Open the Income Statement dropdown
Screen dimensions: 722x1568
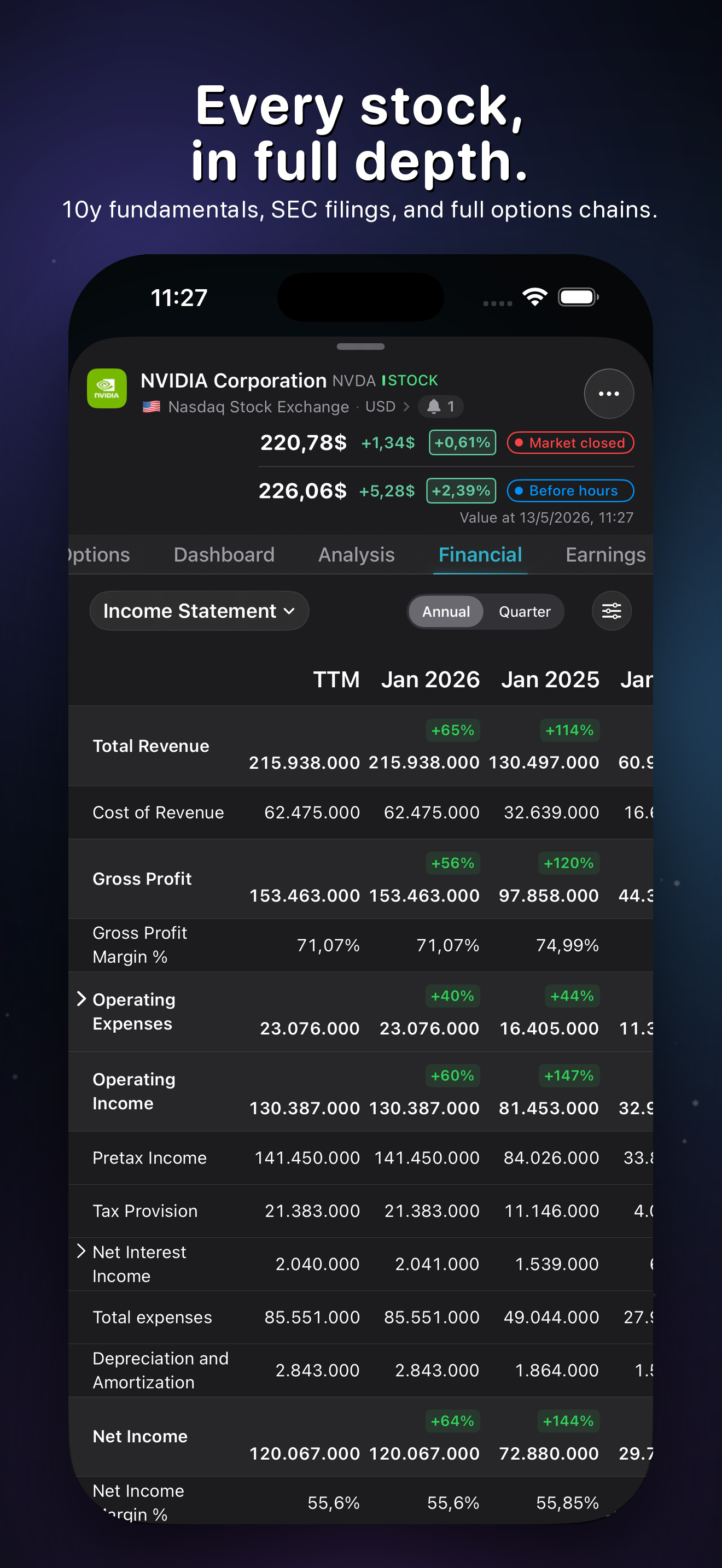pos(199,611)
